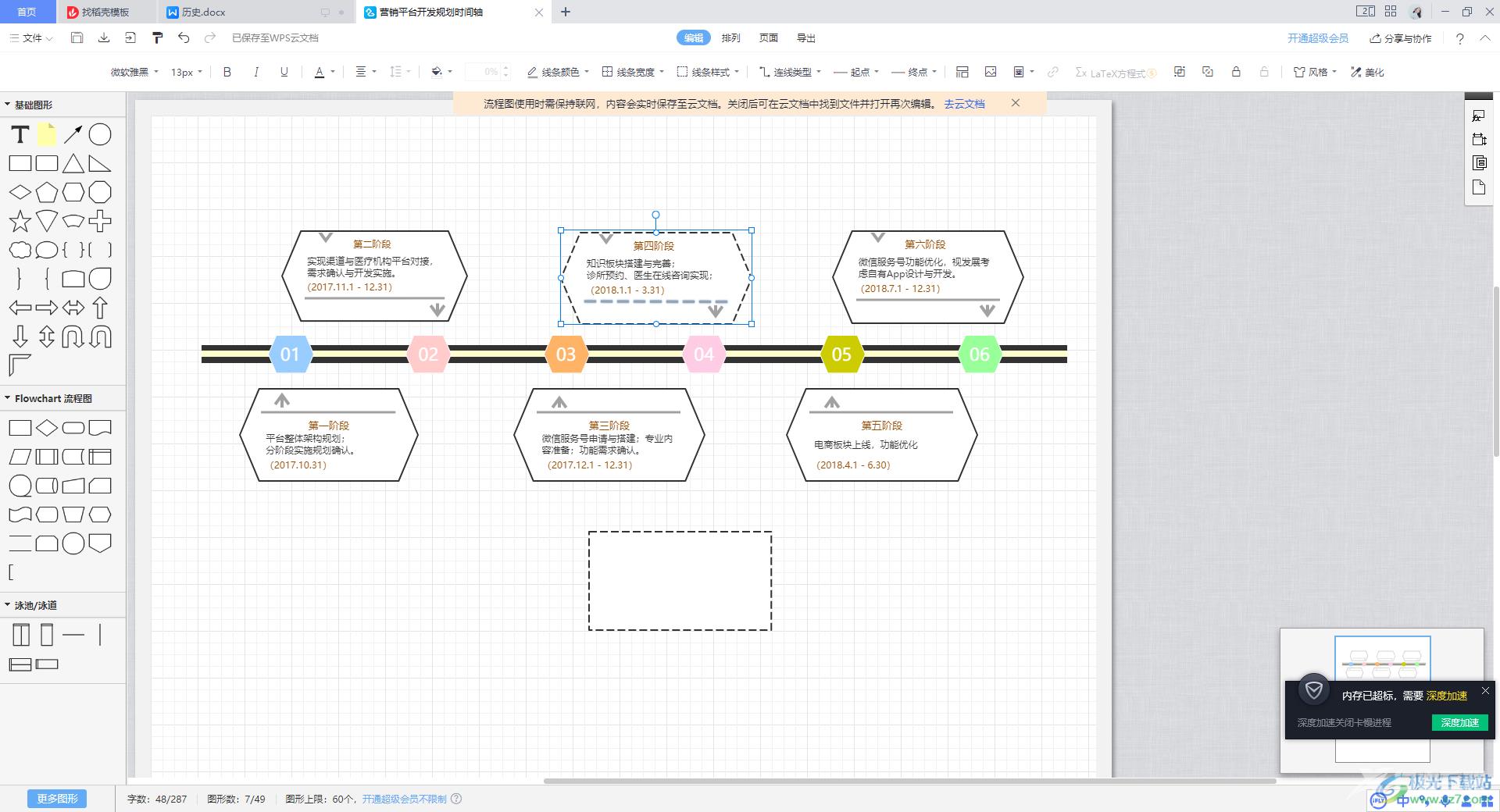Image resolution: width=1500 pixels, height=812 pixels.
Task: Activate the format painter
Action: point(157,37)
